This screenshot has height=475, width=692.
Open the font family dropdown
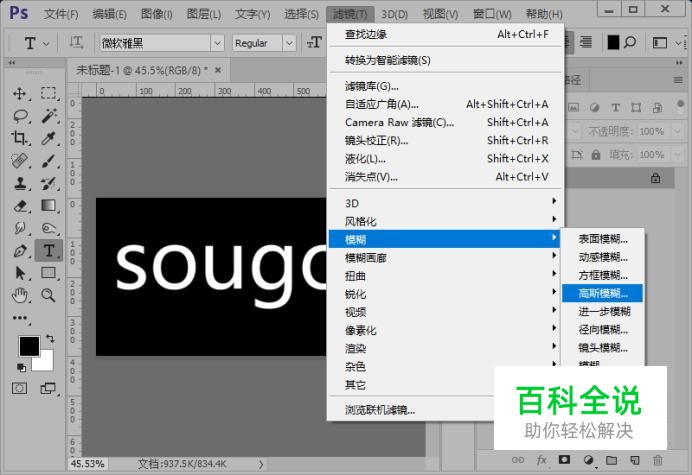click(217, 43)
